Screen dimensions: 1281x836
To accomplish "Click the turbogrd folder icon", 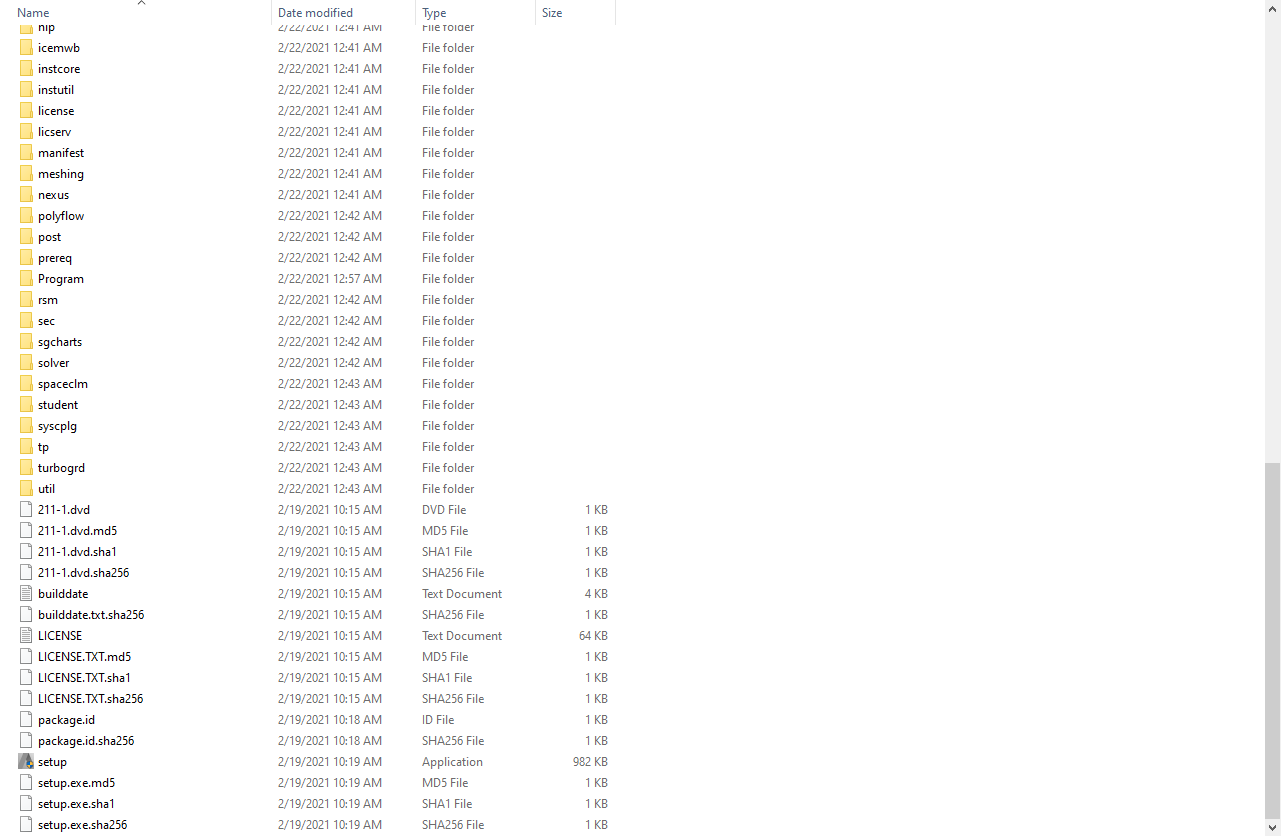I will click(26, 468).
